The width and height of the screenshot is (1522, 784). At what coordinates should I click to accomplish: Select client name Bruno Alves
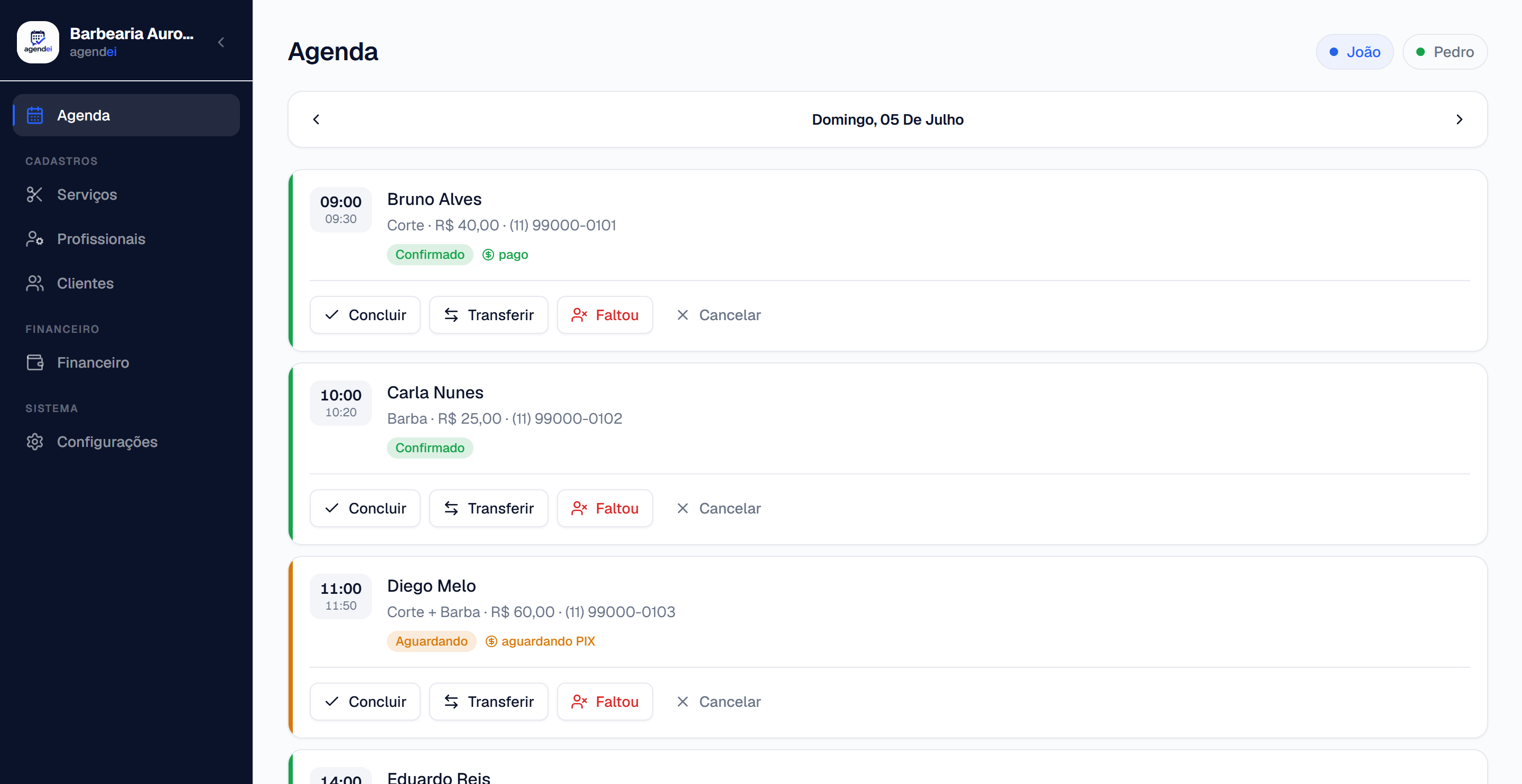tap(434, 199)
